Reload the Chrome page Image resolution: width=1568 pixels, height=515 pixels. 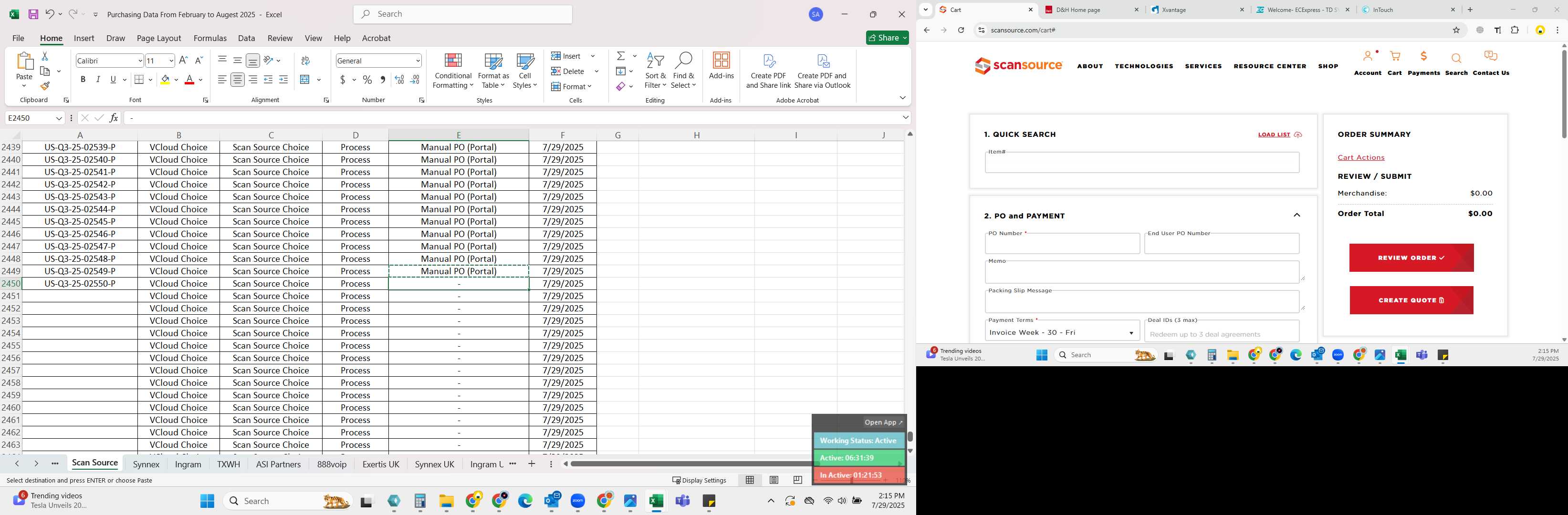click(961, 30)
